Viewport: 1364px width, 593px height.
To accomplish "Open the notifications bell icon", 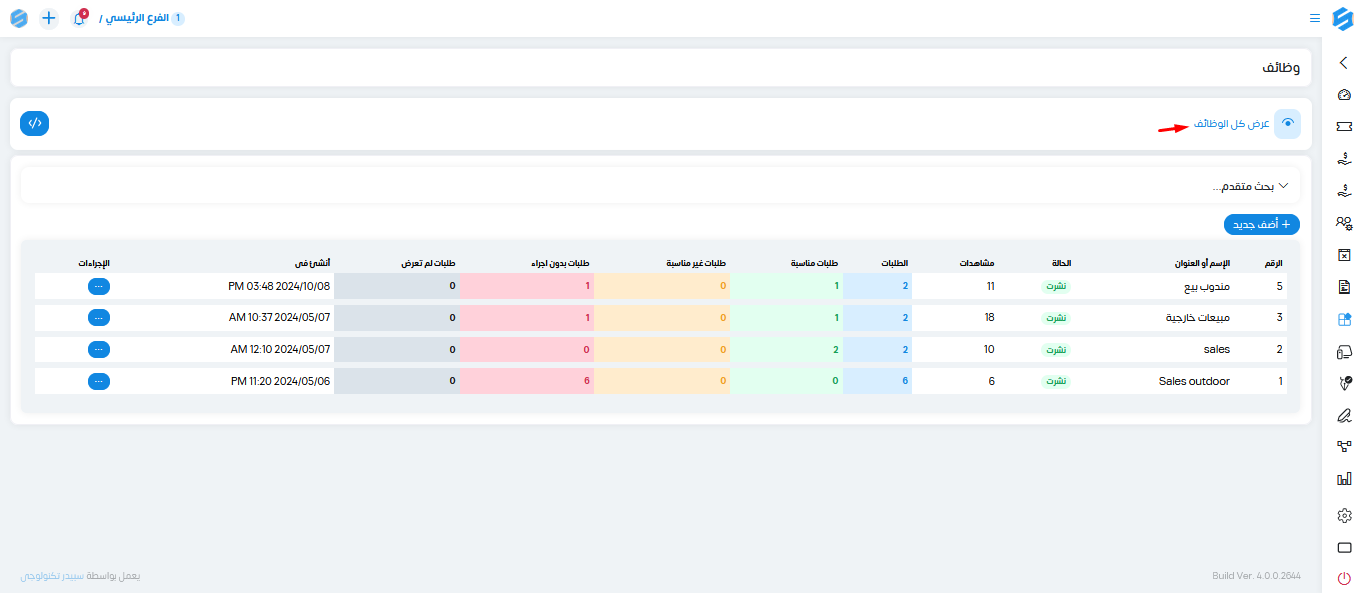I will coord(80,18).
